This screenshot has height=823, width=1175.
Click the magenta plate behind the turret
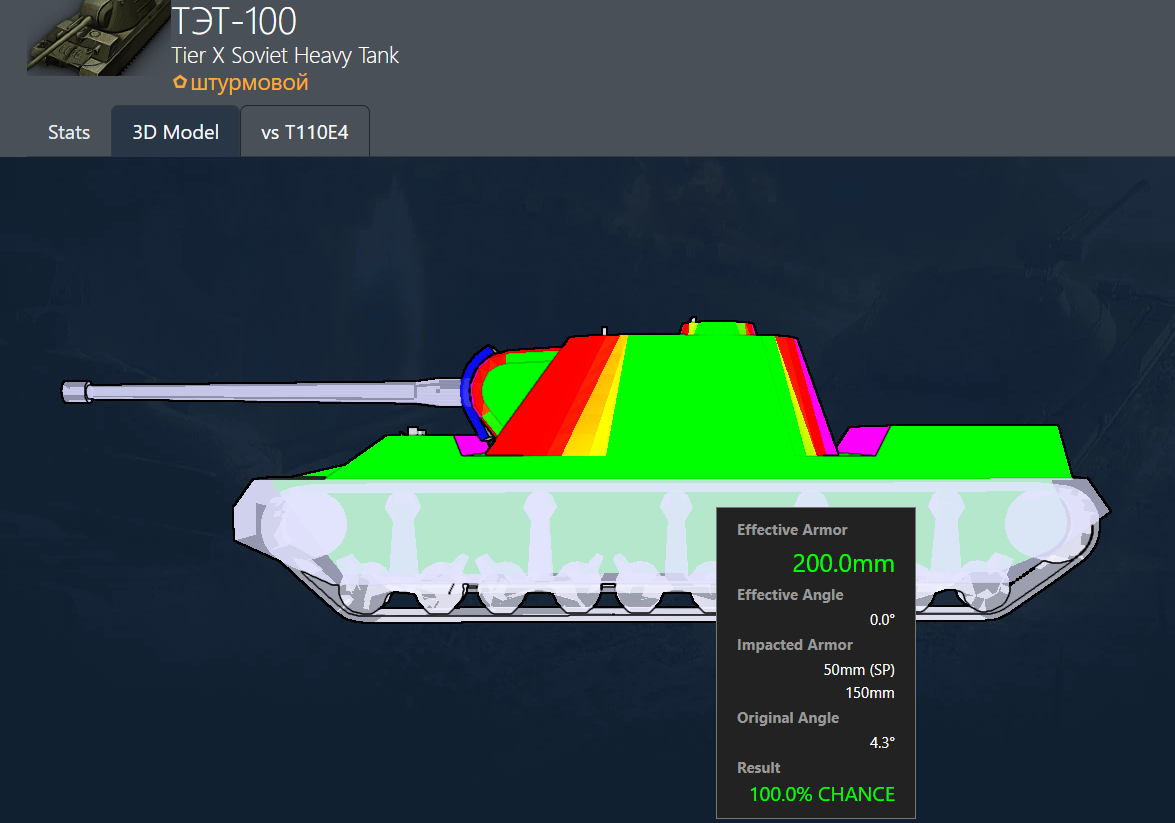pyautogui.click(x=863, y=440)
